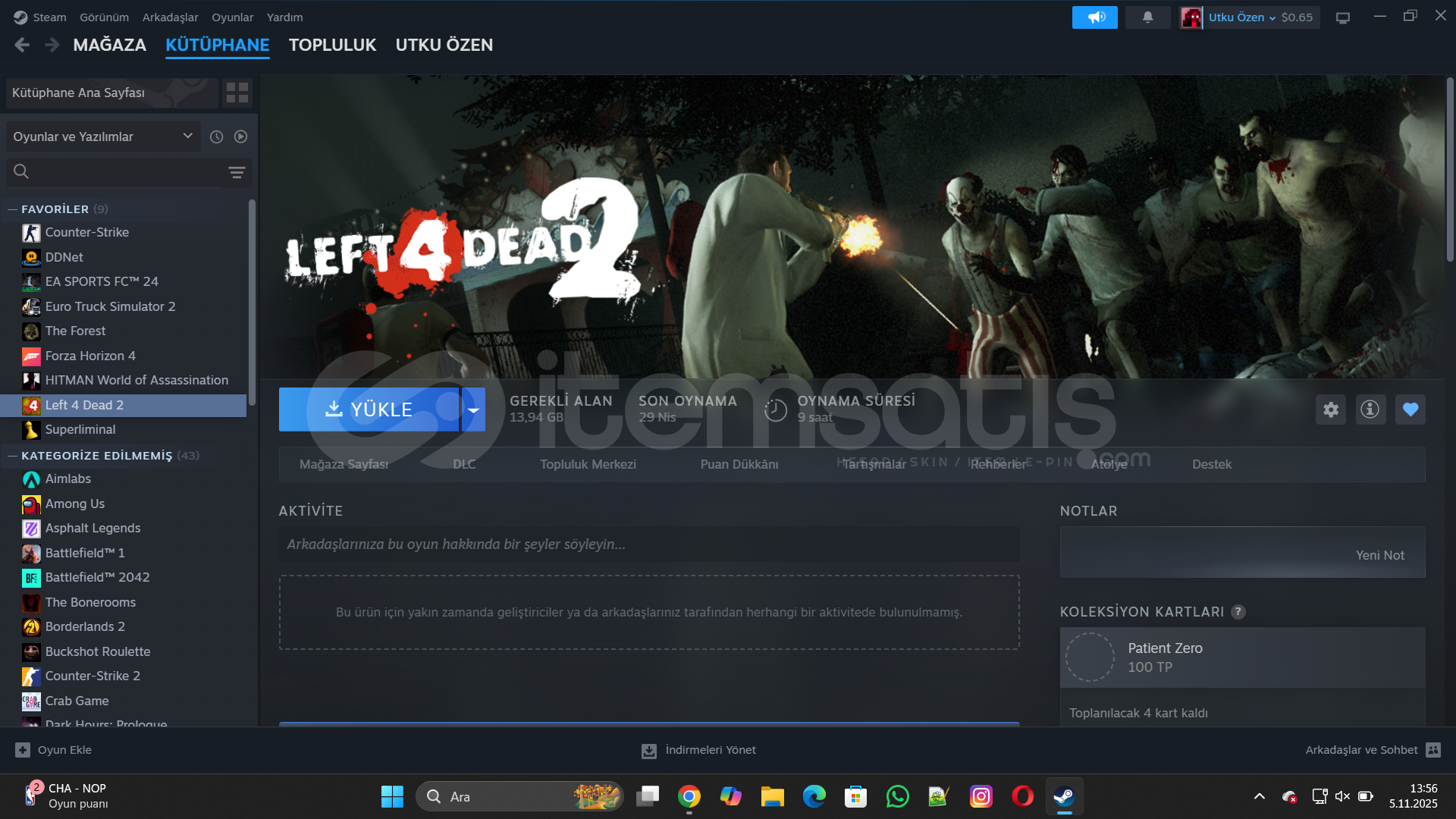Click the recent activity clock icon
Screen dimensions: 1456x819
(x=216, y=136)
